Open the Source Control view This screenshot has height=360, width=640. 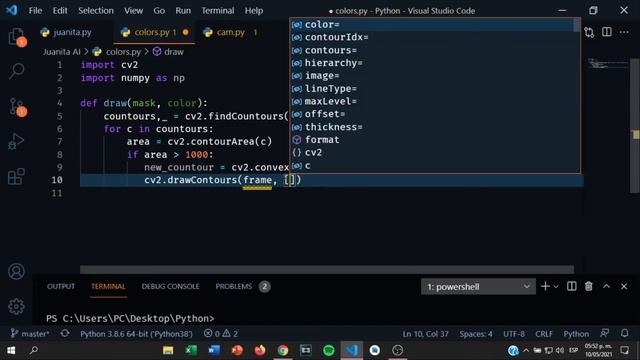tap(16, 107)
